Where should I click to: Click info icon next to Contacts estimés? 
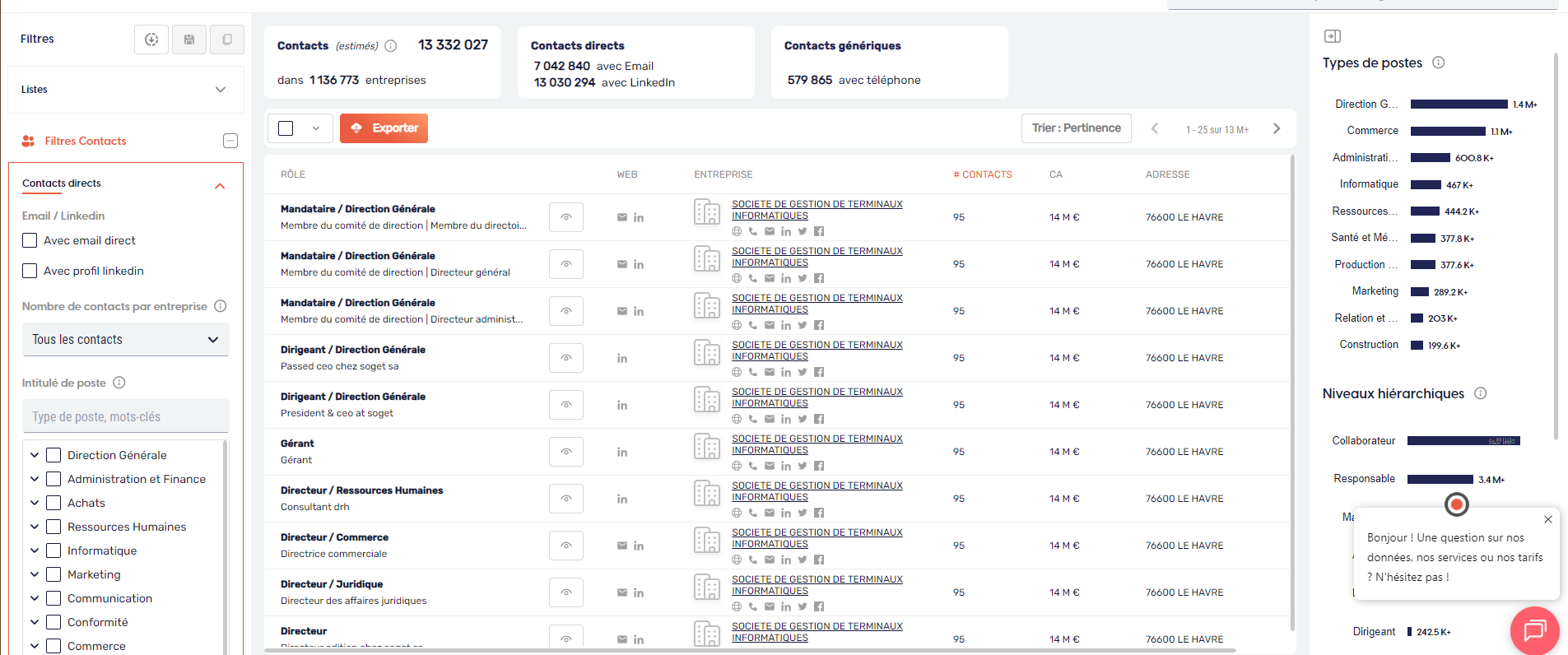point(391,46)
